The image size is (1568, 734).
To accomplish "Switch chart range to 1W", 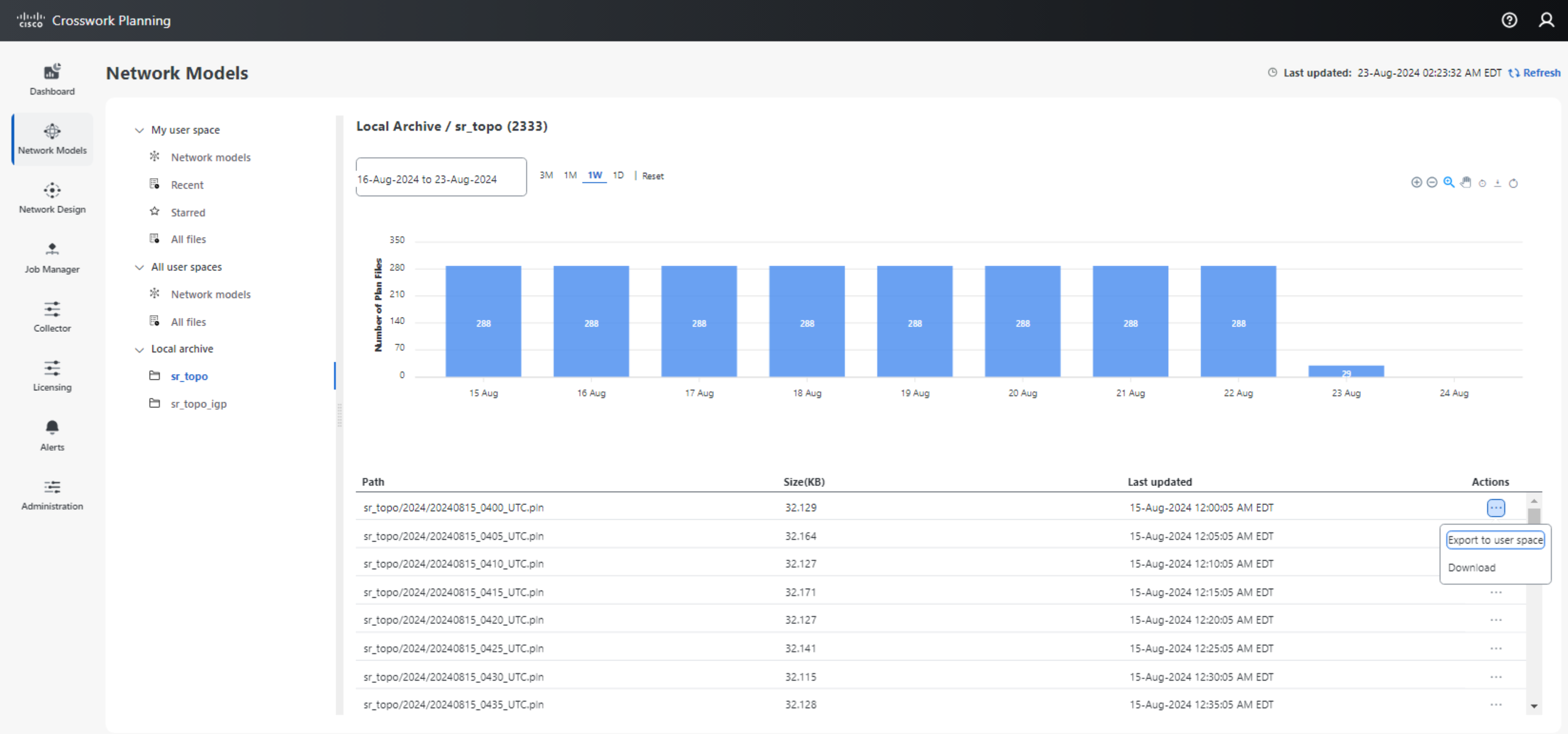I will (594, 175).
